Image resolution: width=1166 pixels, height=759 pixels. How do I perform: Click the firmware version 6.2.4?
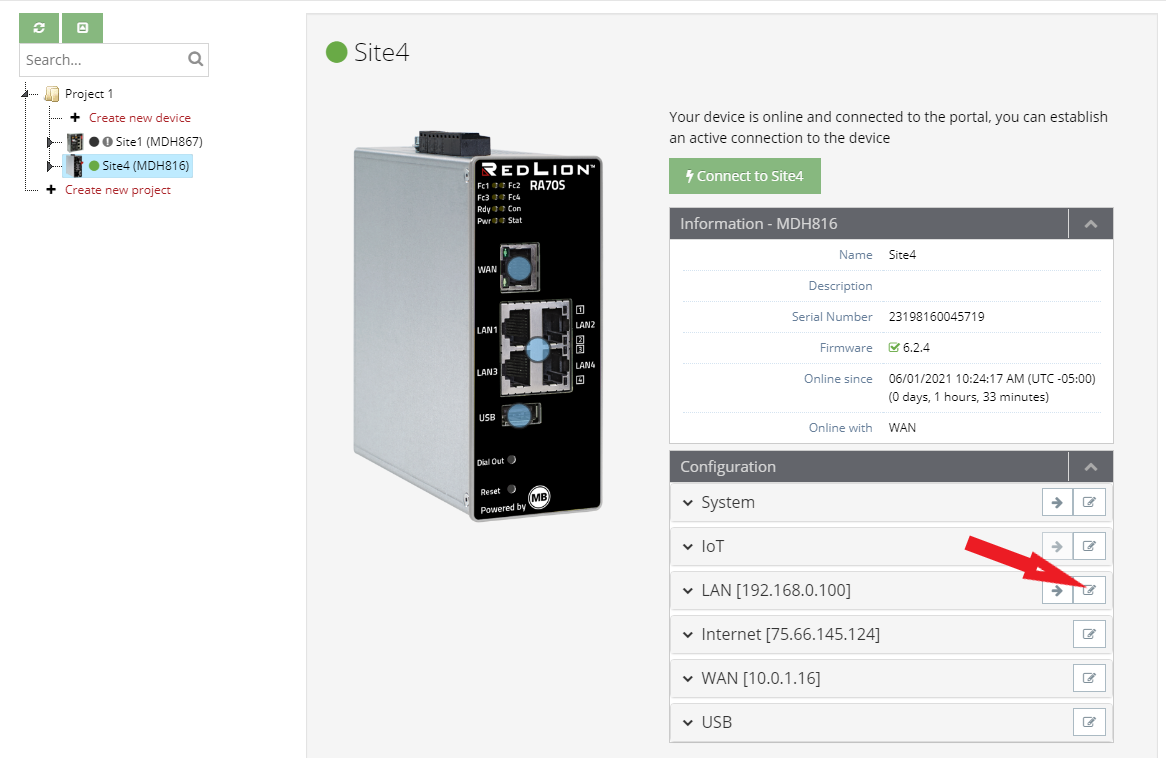coord(916,347)
